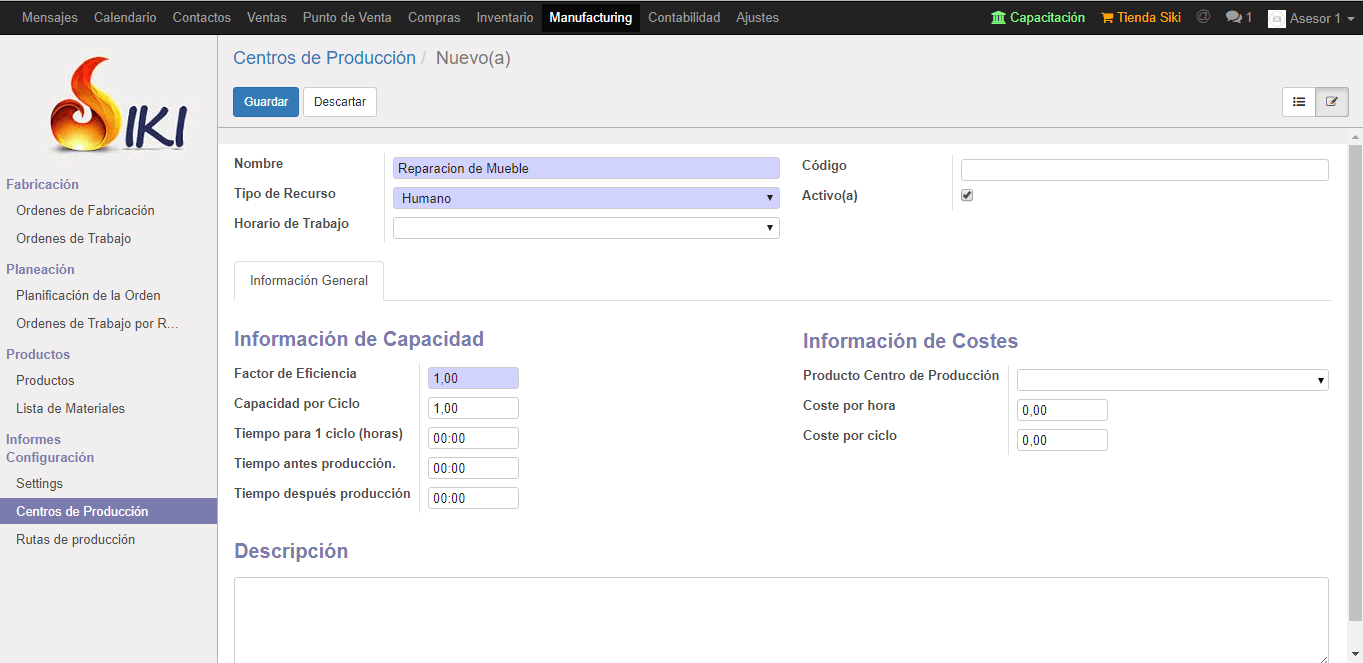Image resolution: width=1363 pixels, height=663 pixels.
Task: Click the Informes sidebar heading
Action: tap(33, 439)
